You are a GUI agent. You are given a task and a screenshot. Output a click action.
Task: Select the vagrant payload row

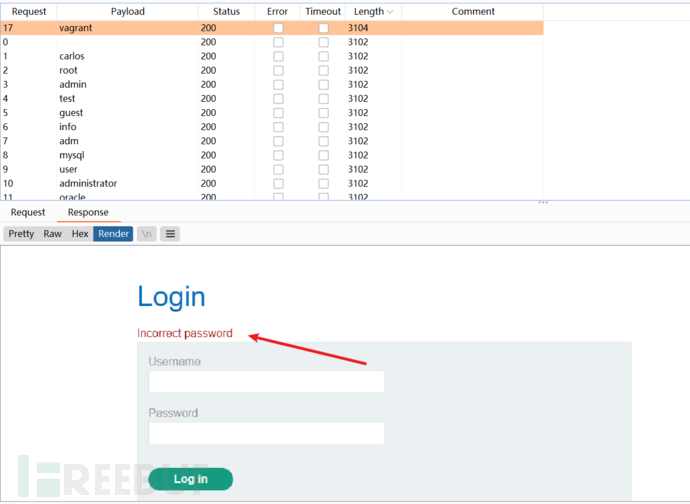272,28
